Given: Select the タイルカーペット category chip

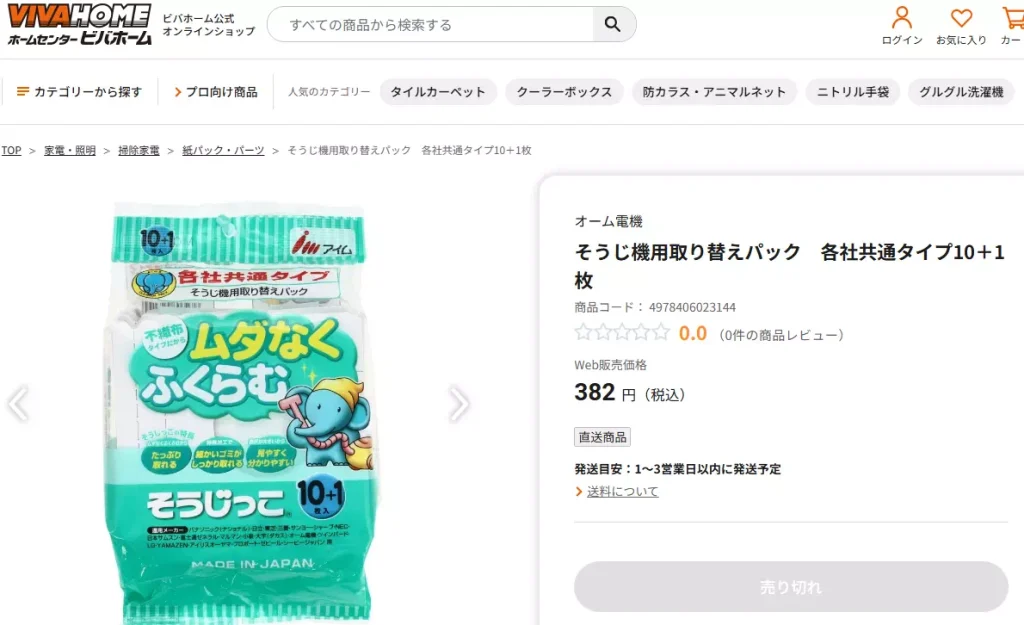Looking at the screenshot, I should 438,90.
